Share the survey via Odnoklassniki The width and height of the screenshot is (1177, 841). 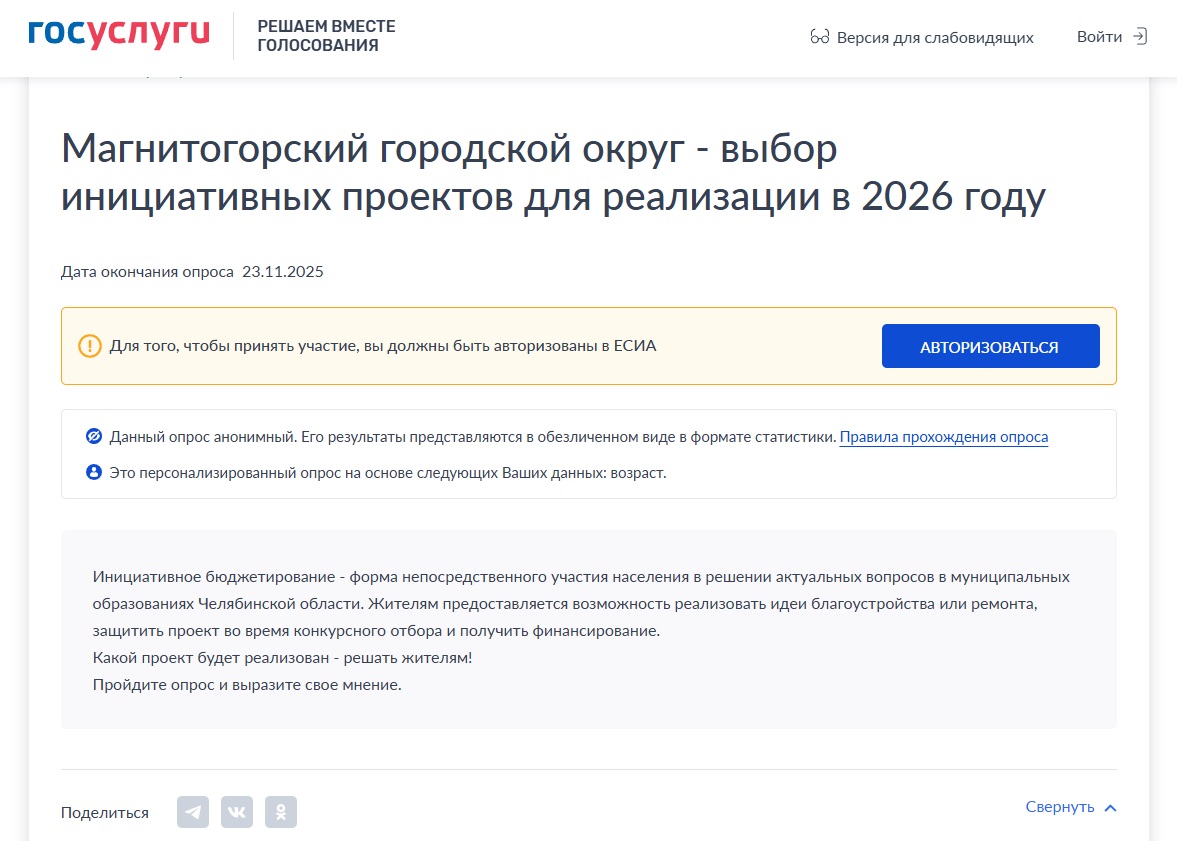281,812
